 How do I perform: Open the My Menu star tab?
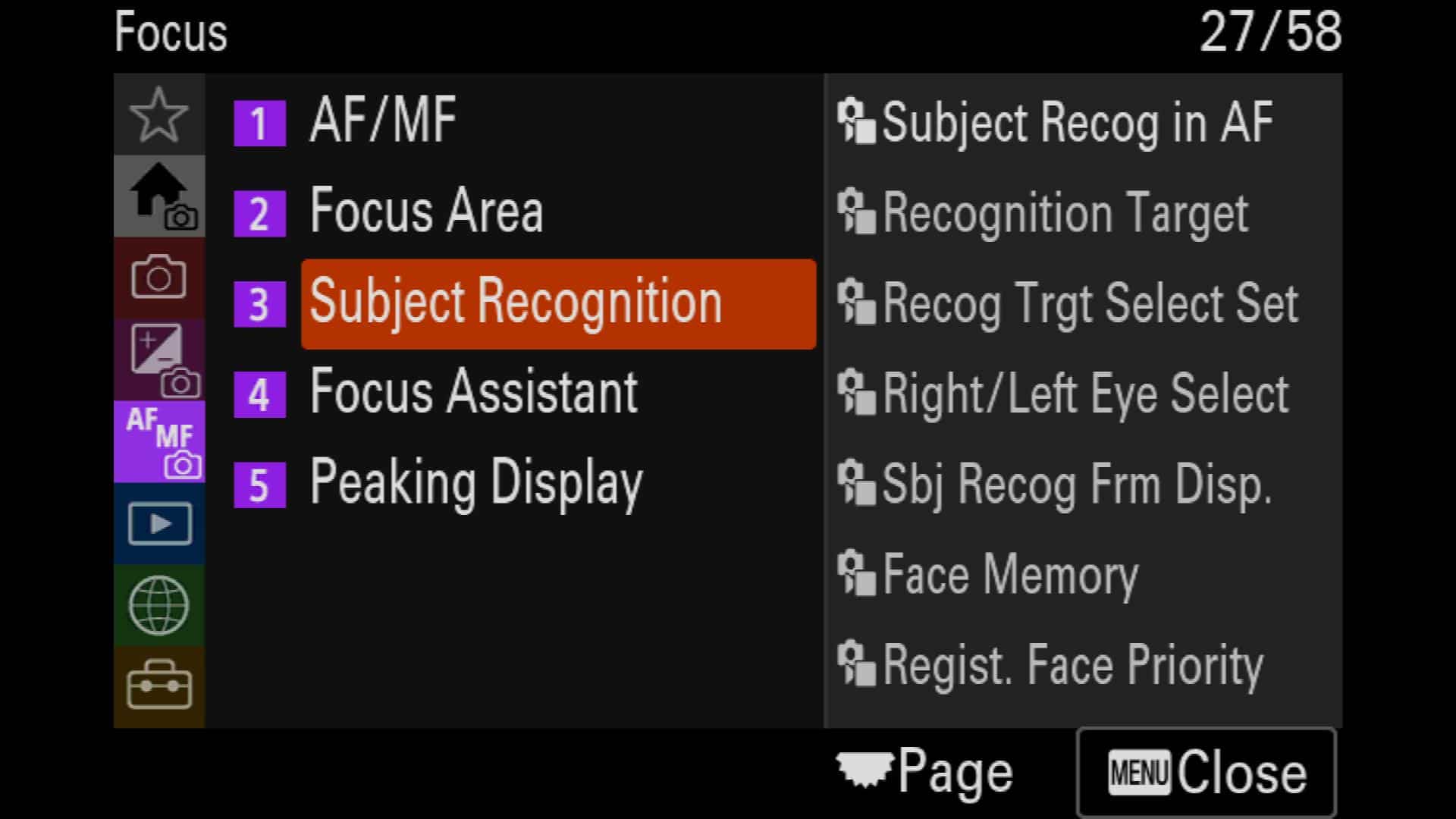tap(158, 115)
